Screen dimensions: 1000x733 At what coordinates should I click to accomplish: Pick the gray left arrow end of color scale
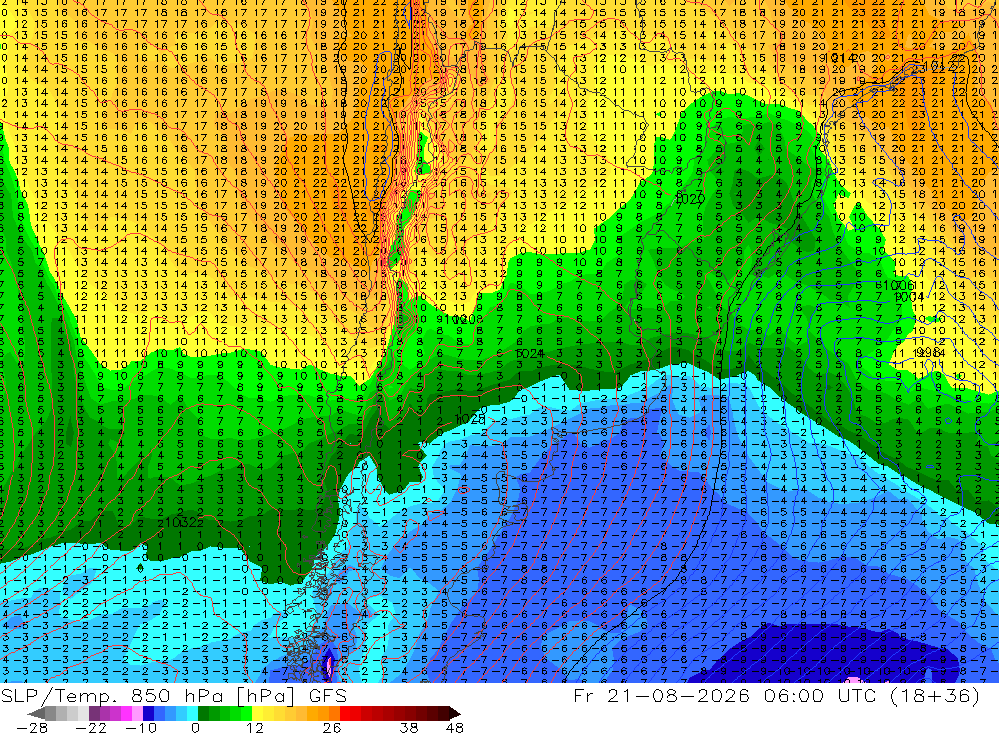pos(37,713)
